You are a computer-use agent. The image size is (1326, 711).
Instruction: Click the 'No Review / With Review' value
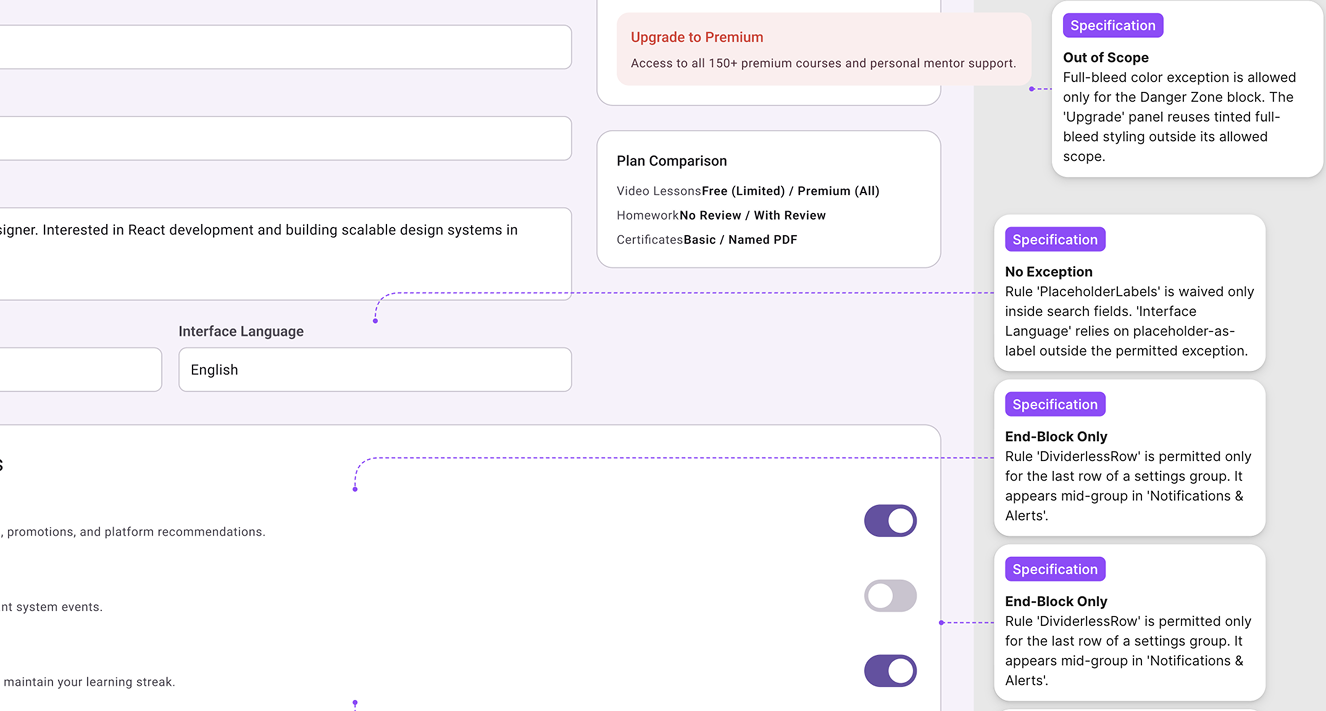click(x=753, y=215)
